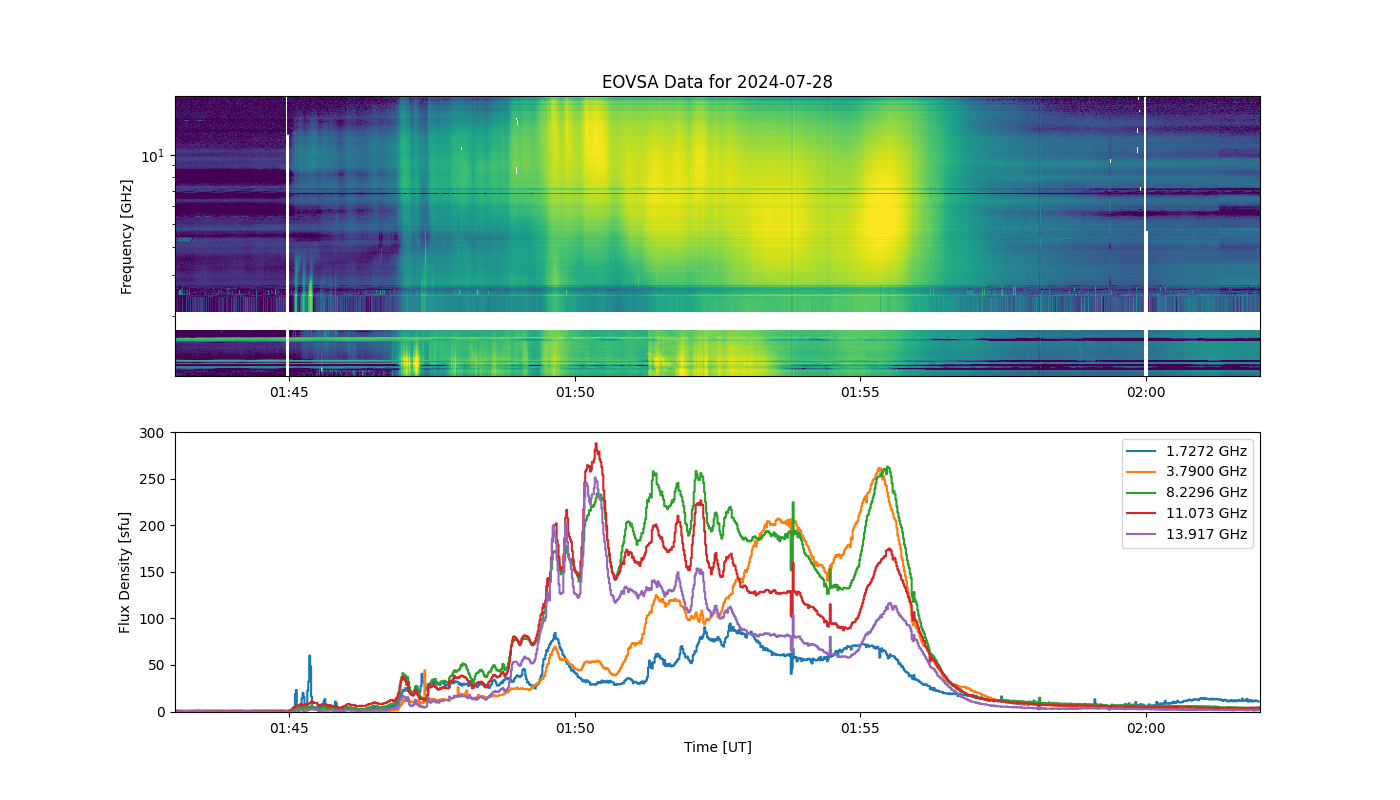The width and height of the screenshot is (1400, 800).
Task: Click the 01:50 label under the spectrogram
Action: pyautogui.click(x=575, y=392)
